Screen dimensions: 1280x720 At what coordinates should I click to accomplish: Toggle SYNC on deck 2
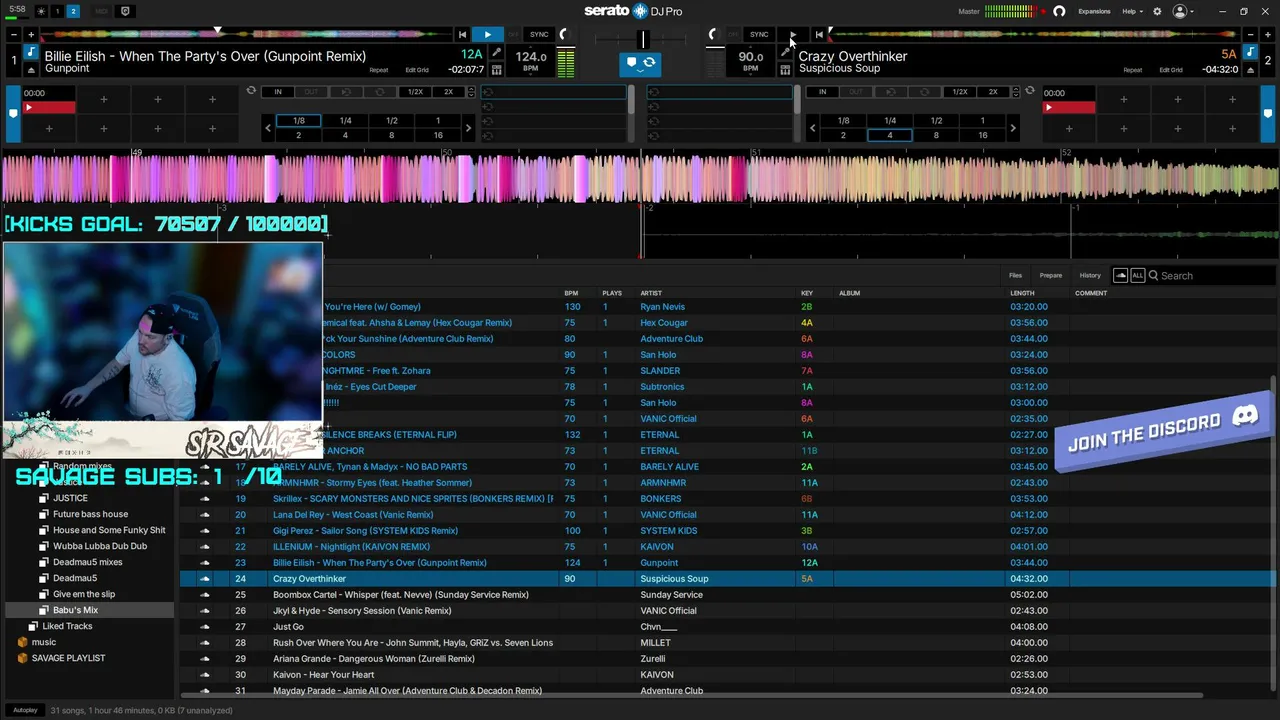pos(759,35)
